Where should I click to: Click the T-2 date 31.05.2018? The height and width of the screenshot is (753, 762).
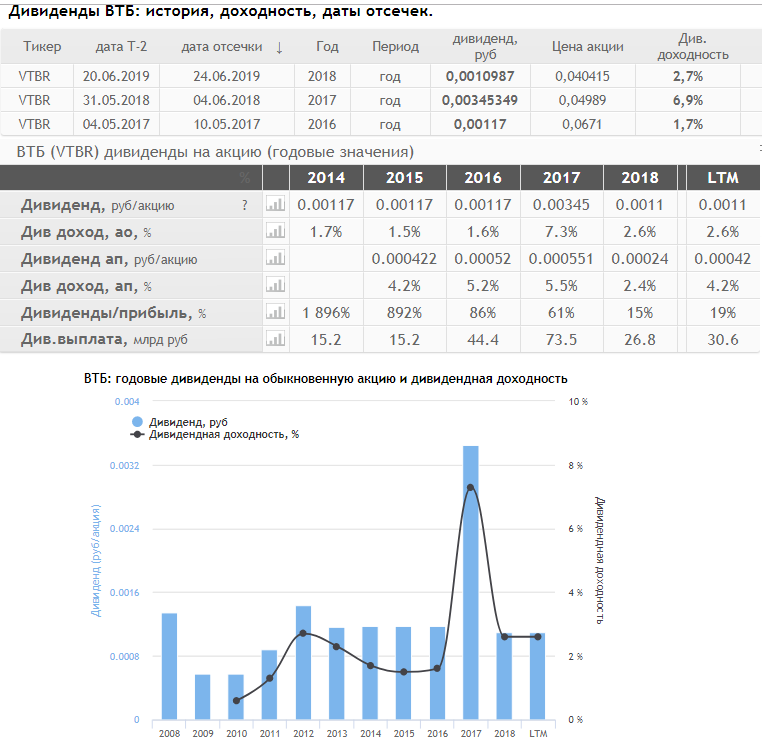[x=116, y=100]
